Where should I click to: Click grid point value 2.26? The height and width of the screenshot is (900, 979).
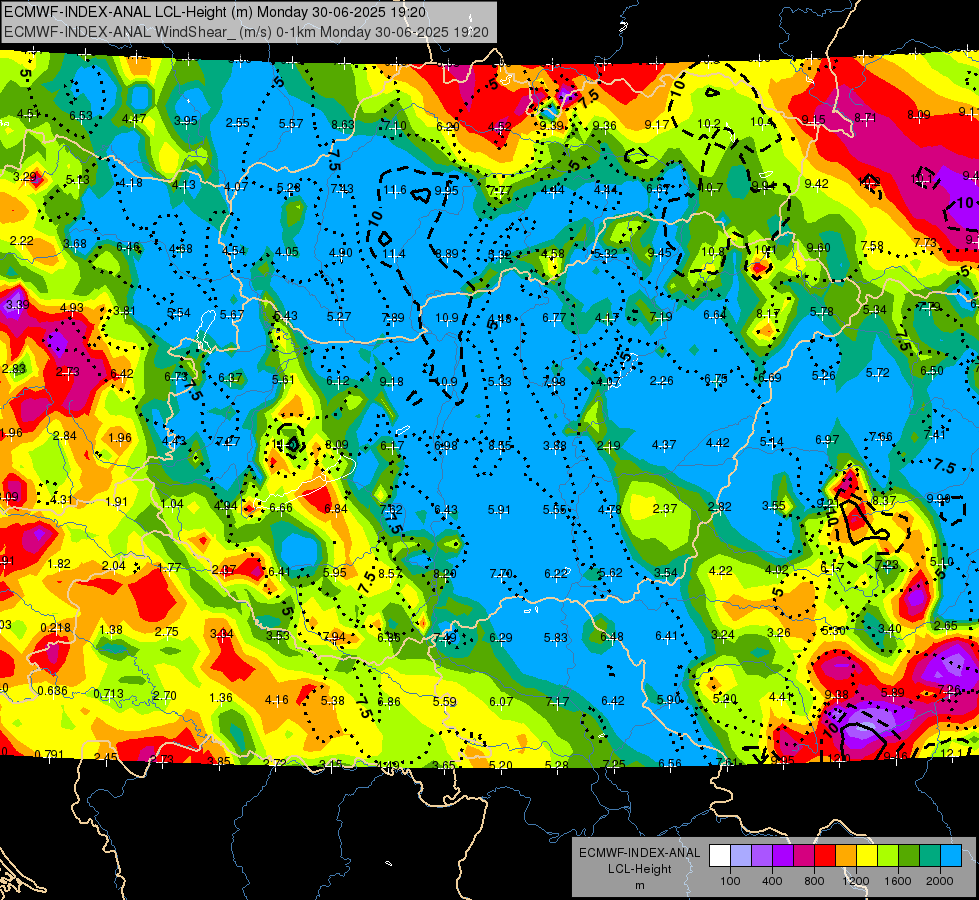661,380
